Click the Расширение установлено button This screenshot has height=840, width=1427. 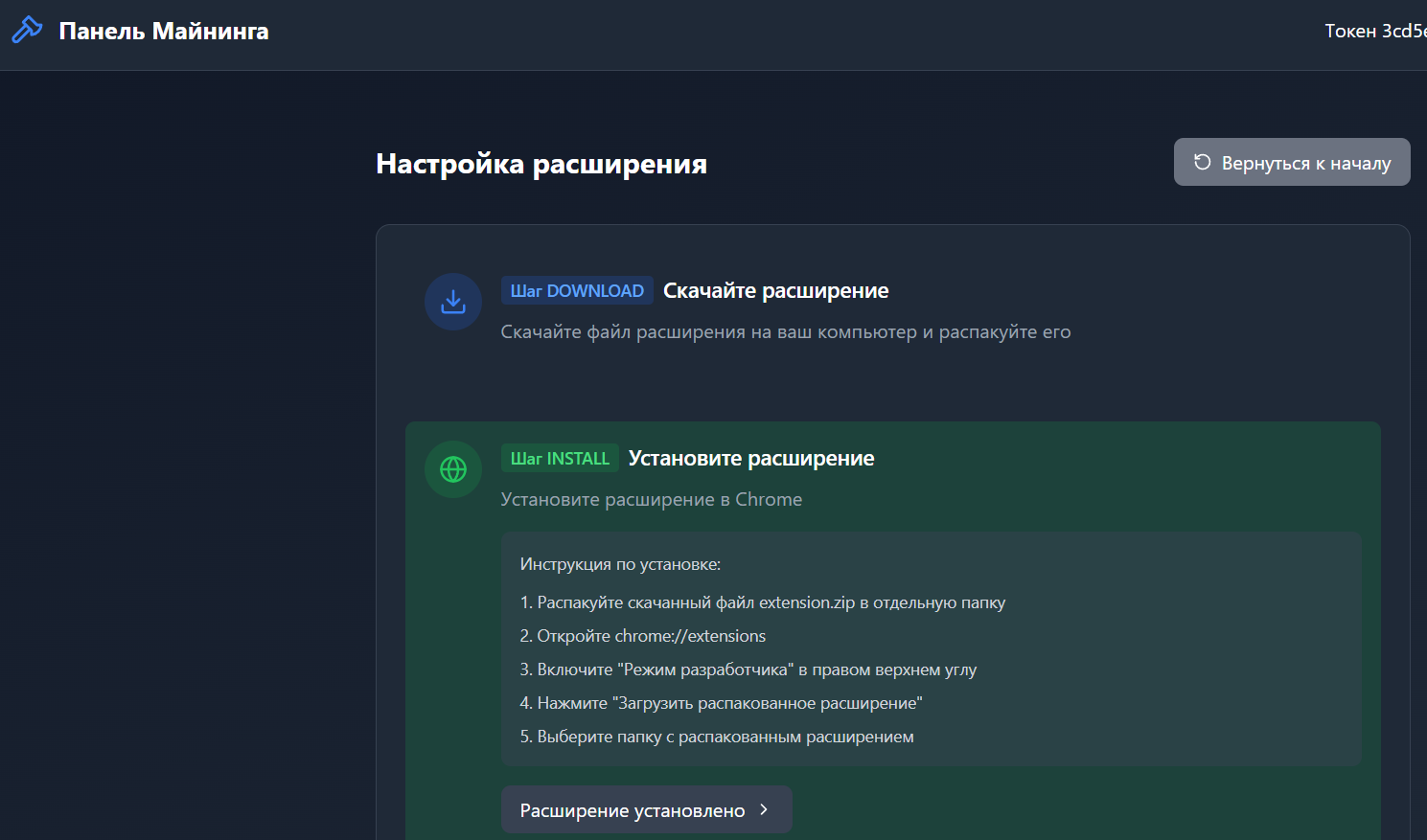point(646,809)
